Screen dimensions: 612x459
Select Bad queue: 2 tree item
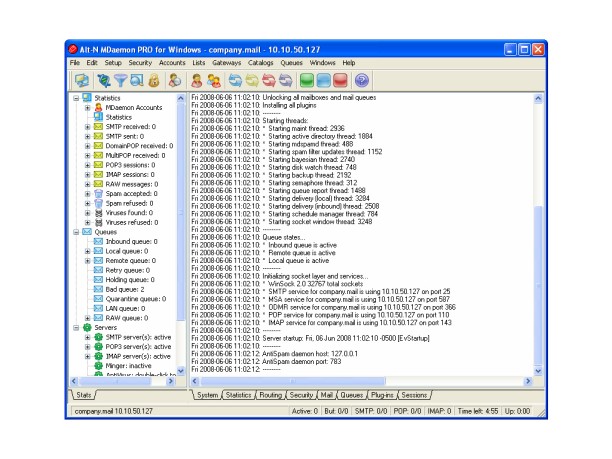125,289
